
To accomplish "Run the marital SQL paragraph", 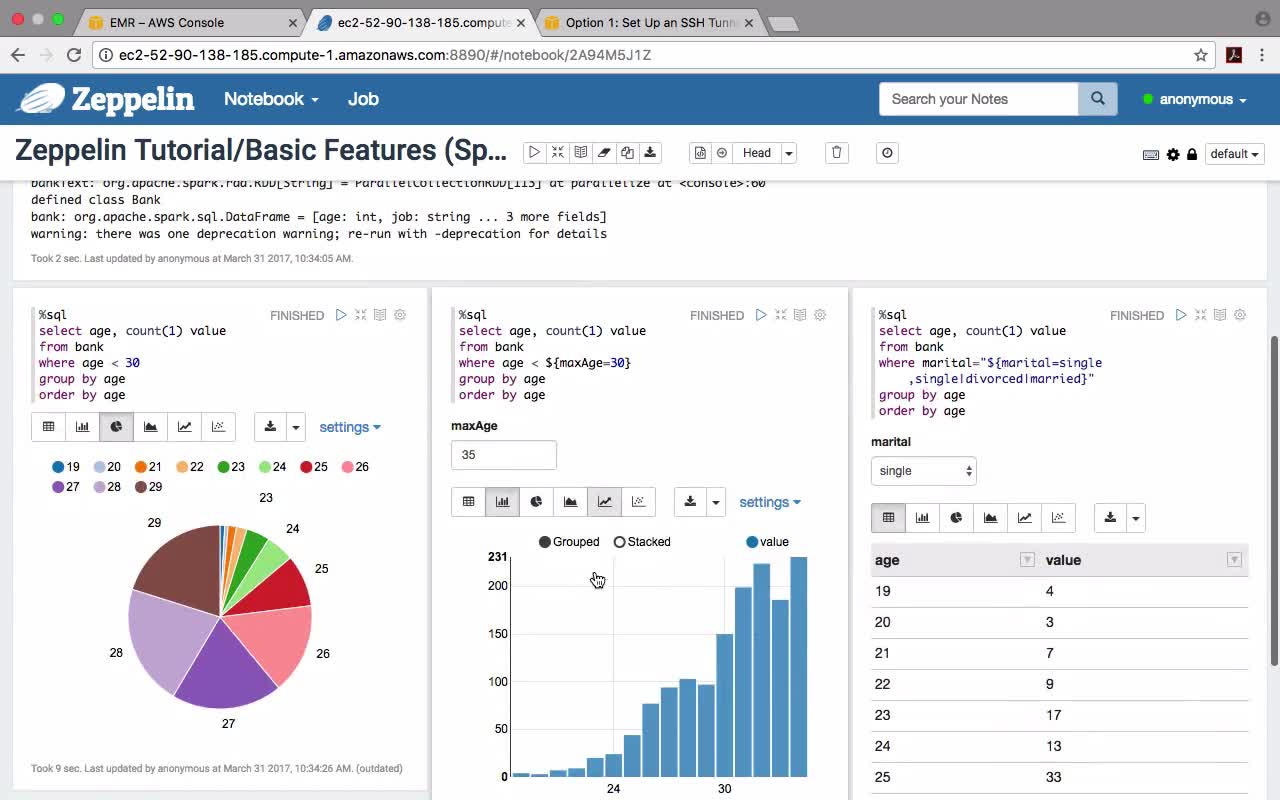I will coord(1181,315).
